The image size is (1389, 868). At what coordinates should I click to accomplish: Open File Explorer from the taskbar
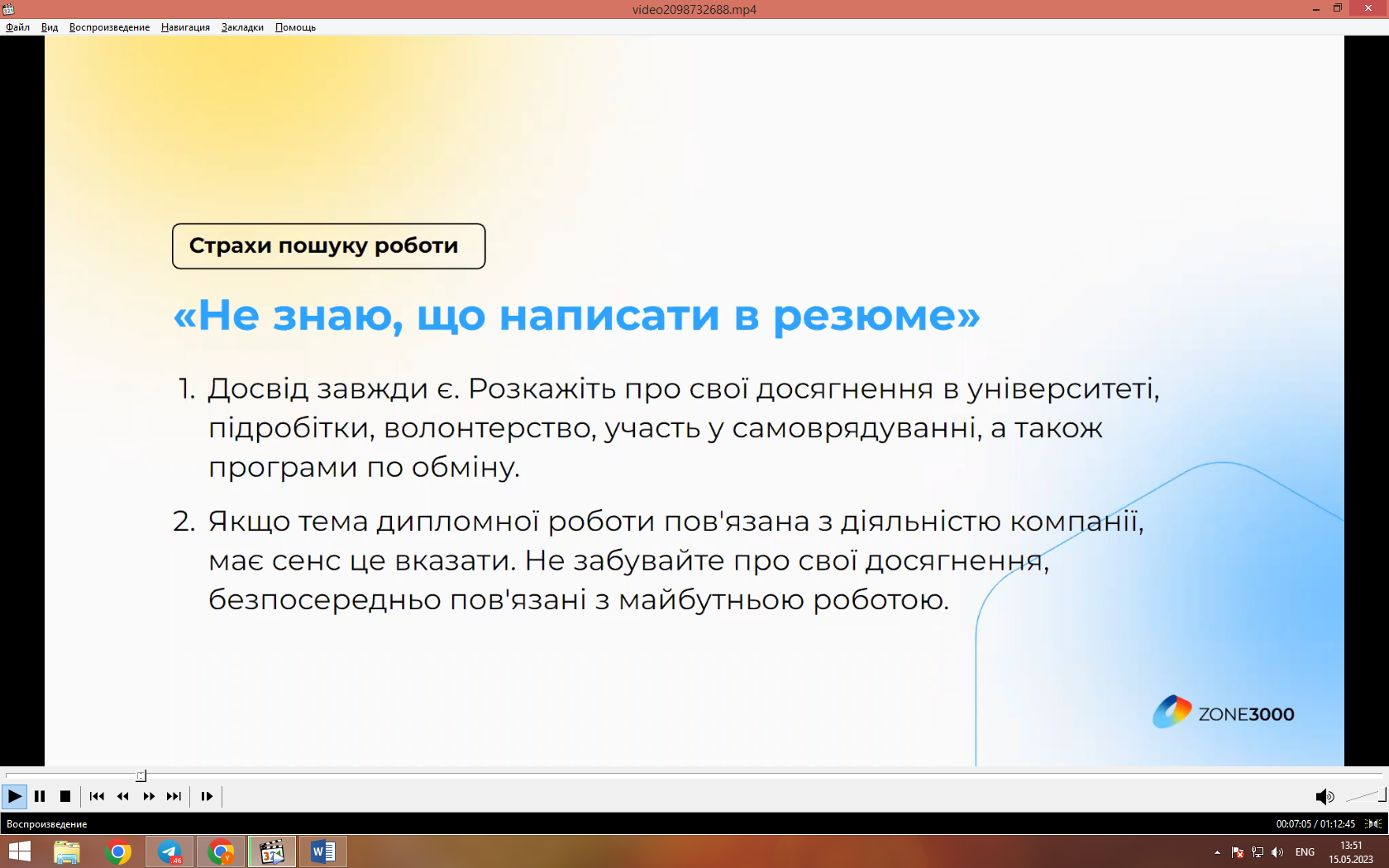tap(67, 851)
